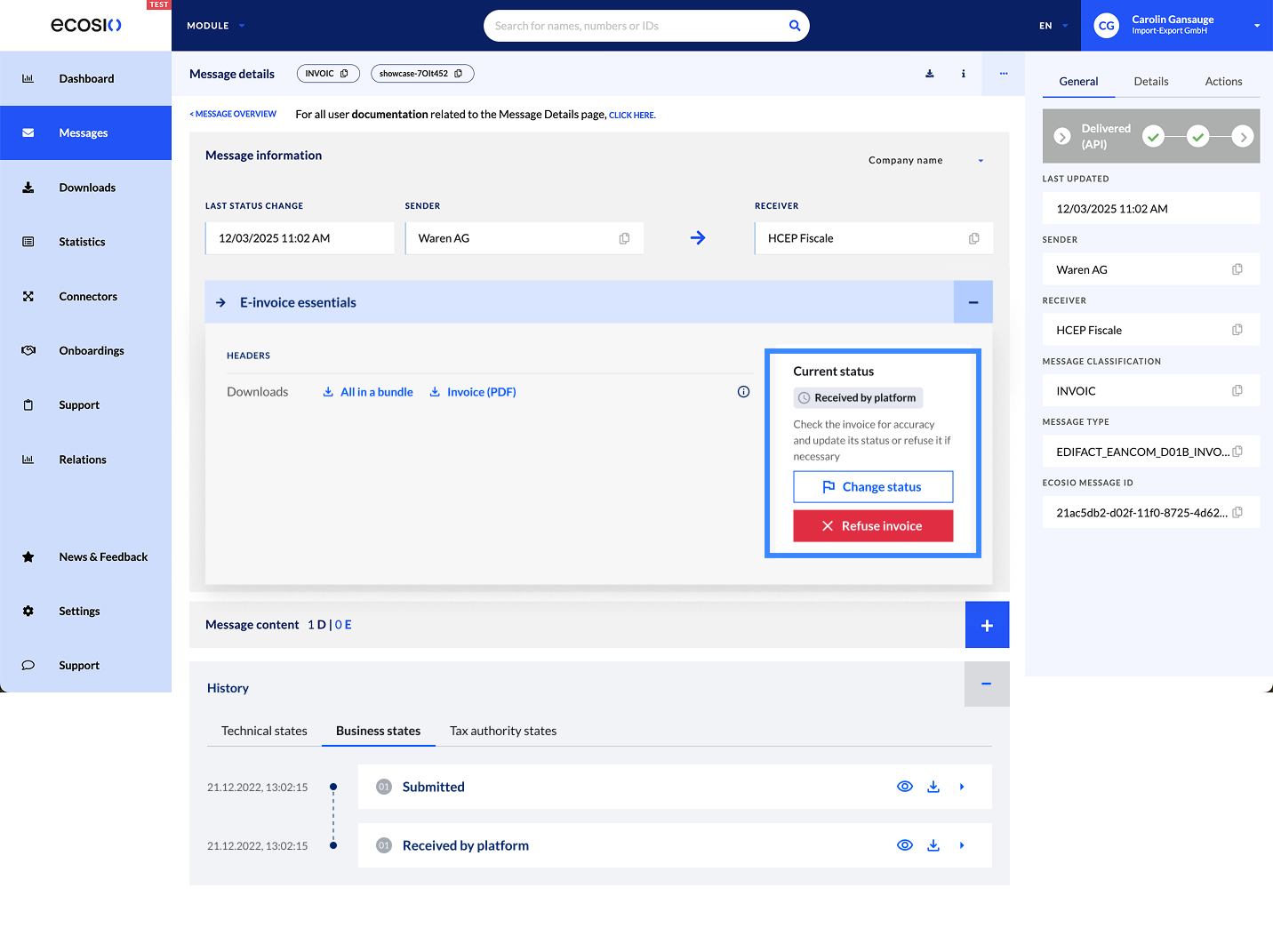Click the info icon next to downloads
Viewport: 1273px width, 952px height.
(x=743, y=392)
